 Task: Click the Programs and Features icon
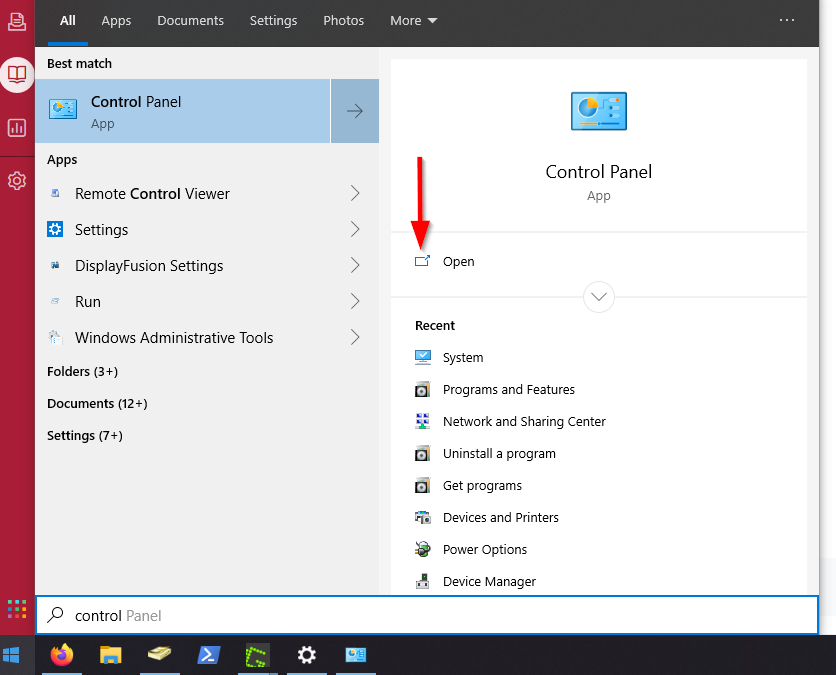click(422, 390)
